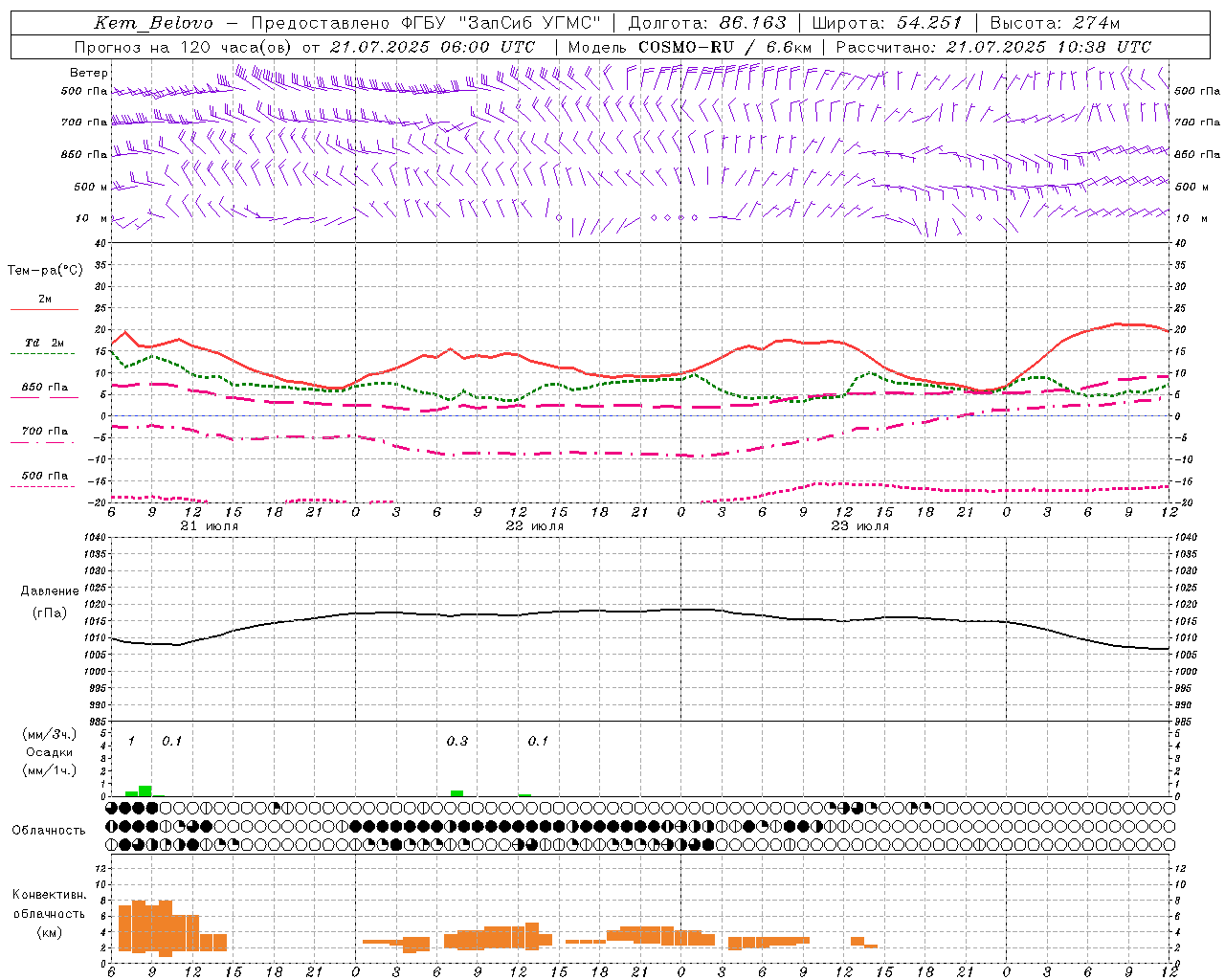Click the '500 гПа' entry in the temperature legend
This screenshot has width=1225, height=980.
tap(44, 476)
